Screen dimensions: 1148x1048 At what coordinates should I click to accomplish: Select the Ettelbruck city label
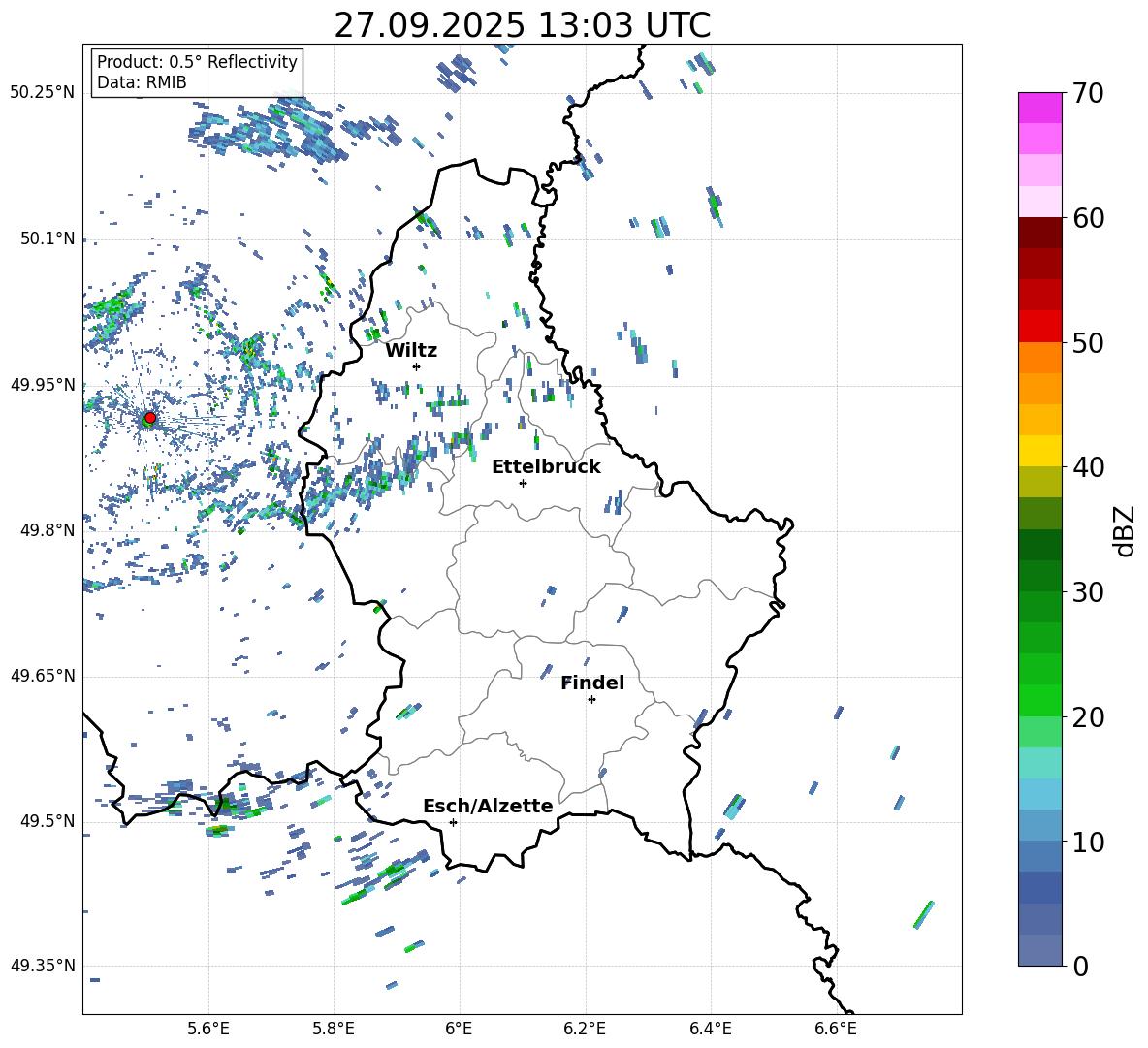(x=546, y=466)
